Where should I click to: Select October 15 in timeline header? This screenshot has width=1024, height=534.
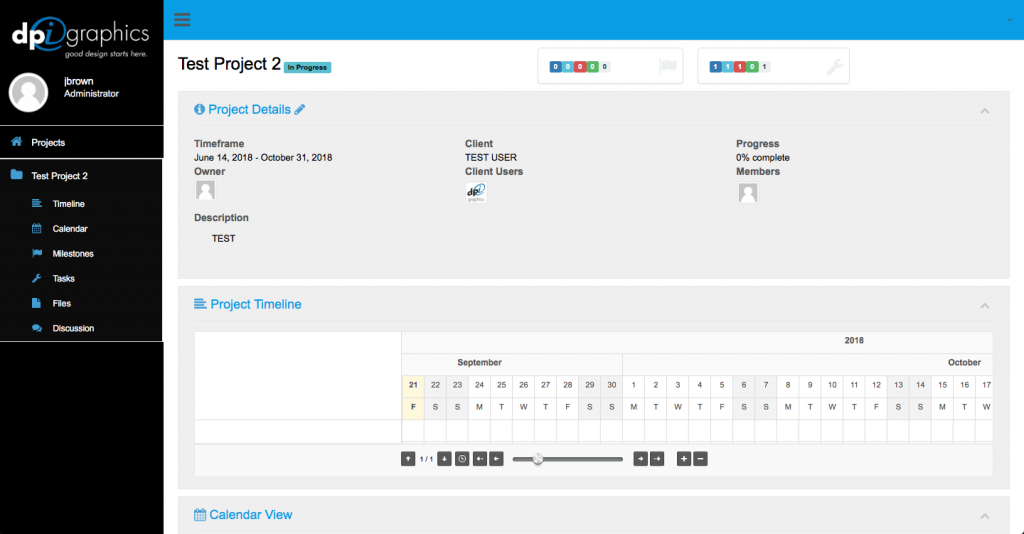942,385
